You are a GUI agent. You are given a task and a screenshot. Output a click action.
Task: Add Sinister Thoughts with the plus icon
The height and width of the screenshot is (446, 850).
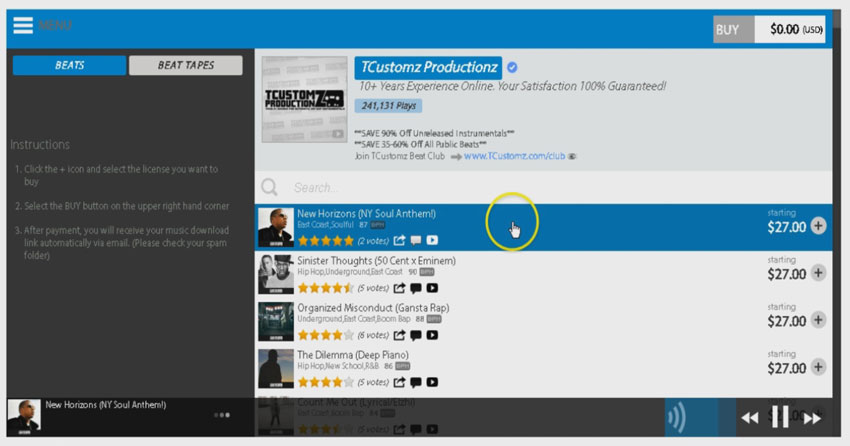(819, 273)
